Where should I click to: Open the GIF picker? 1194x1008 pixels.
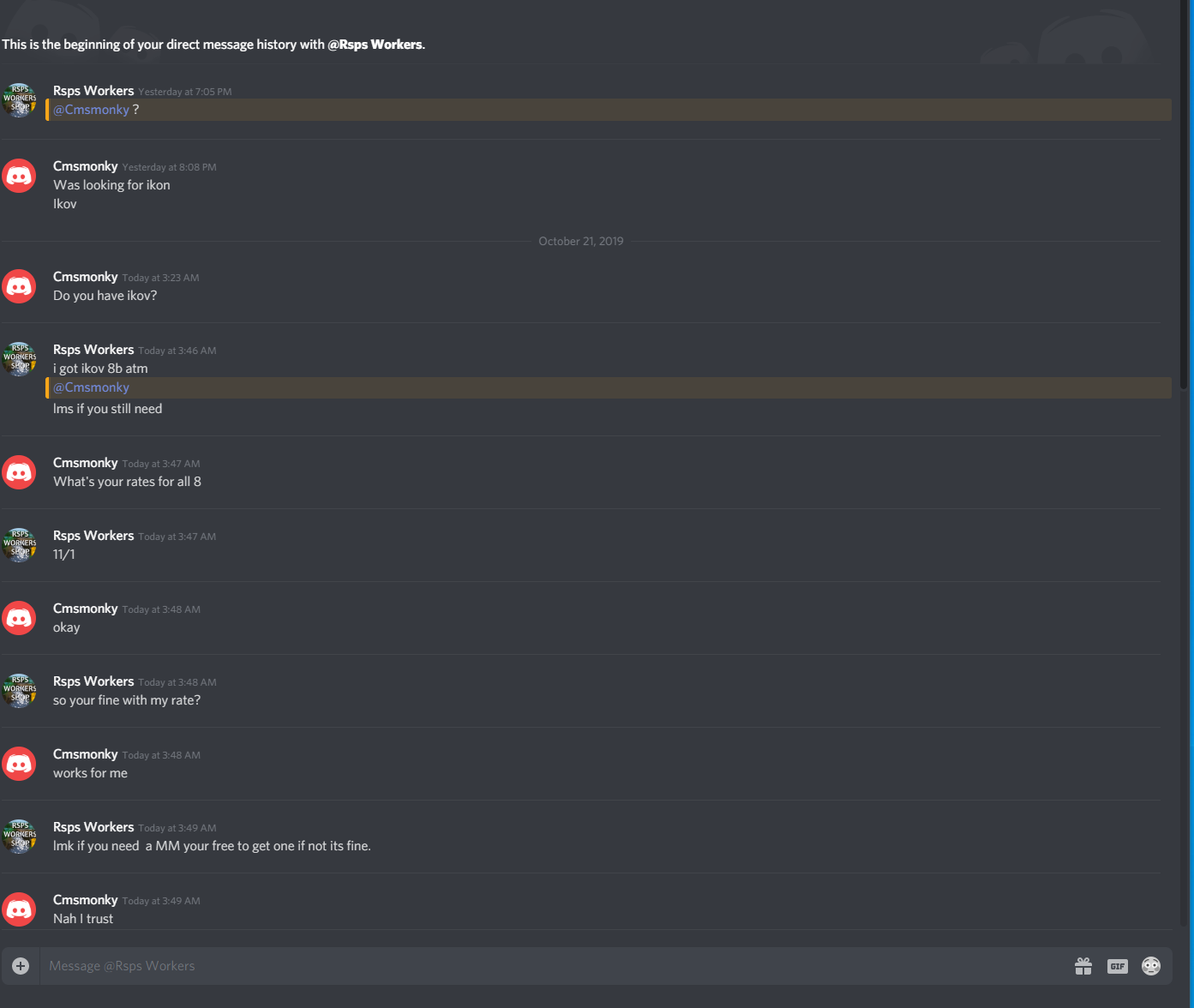click(1117, 966)
